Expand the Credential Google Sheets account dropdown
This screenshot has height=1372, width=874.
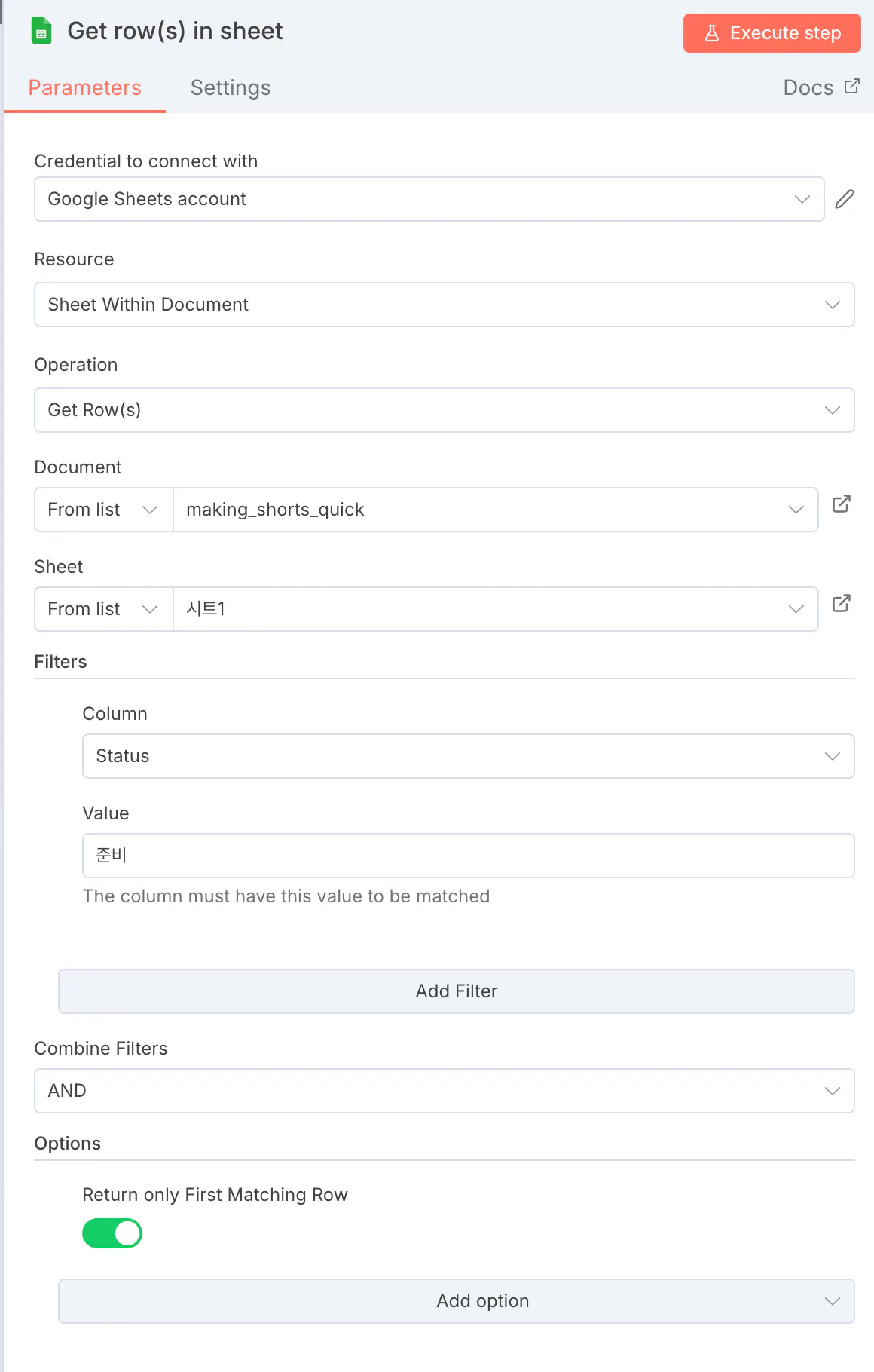coord(429,199)
